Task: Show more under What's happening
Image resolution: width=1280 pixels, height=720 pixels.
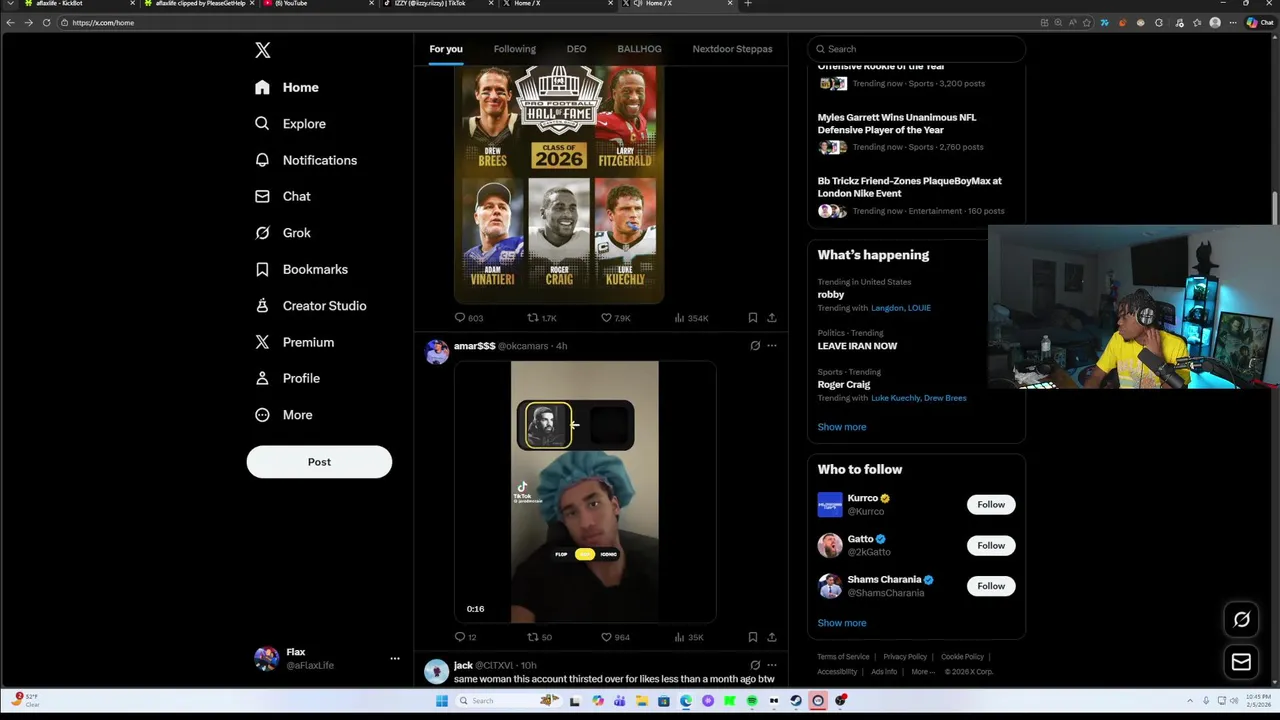Action: (842, 427)
